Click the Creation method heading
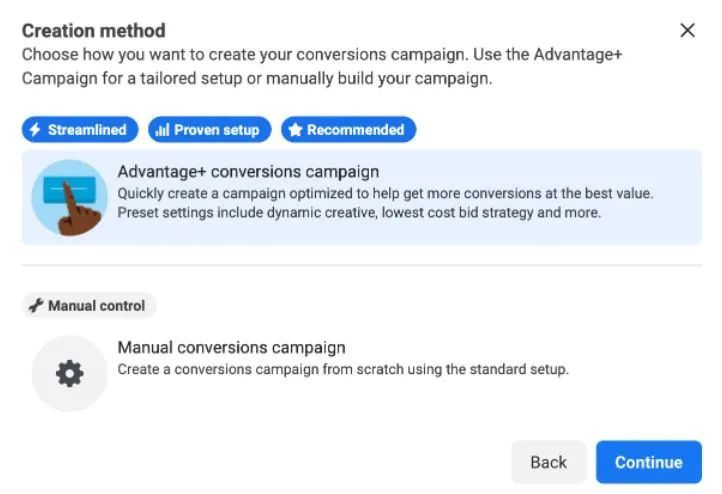The image size is (722, 494). [x=94, y=31]
